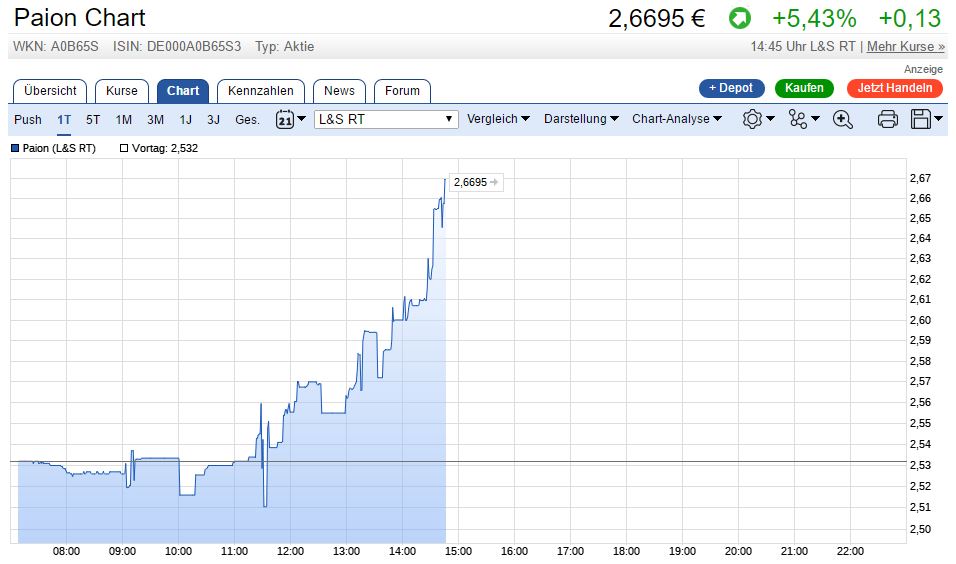Select the Ges. full history timeframe

pyautogui.click(x=248, y=120)
